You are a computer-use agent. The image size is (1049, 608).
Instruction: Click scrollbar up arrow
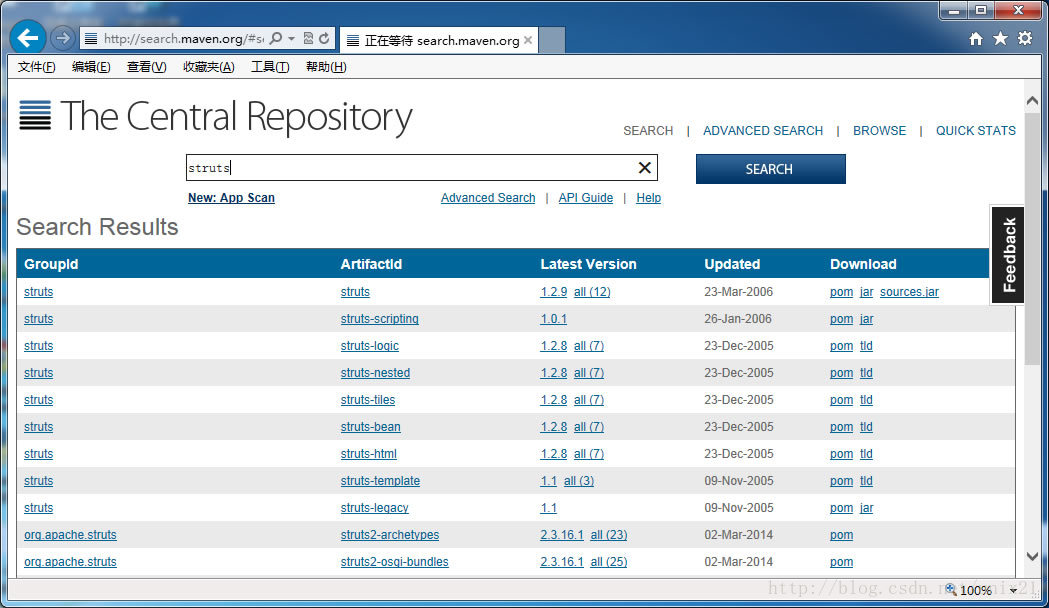pyautogui.click(x=1032, y=101)
